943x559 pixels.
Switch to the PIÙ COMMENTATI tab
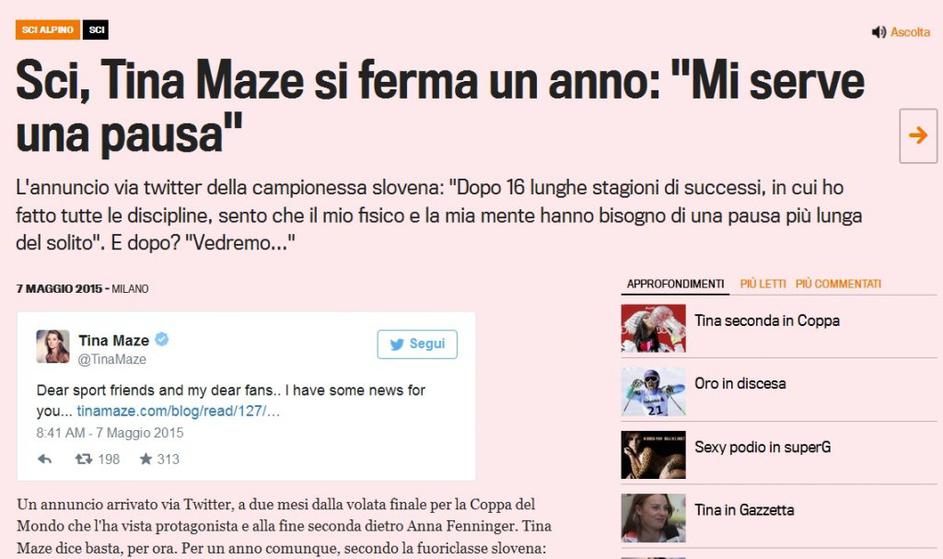click(838, 284)
